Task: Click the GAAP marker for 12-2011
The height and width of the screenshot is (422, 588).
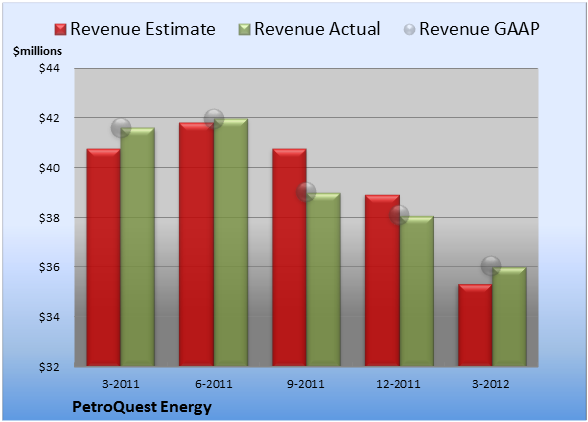Action: coord(399,215)
